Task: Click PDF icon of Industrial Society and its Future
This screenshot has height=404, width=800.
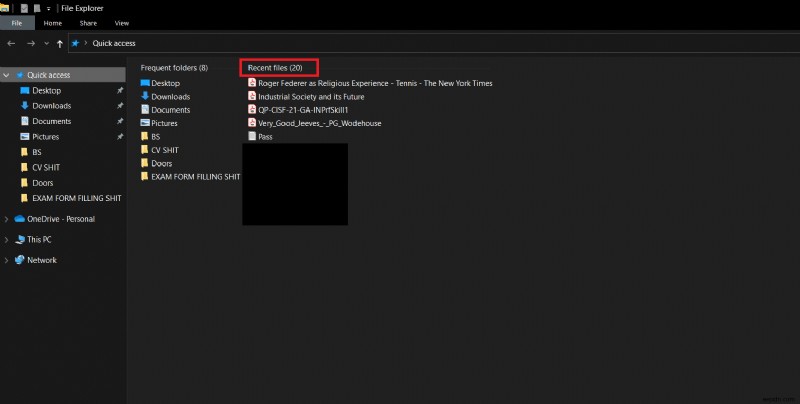Action: pyautogui.click(x=252, y=96)
